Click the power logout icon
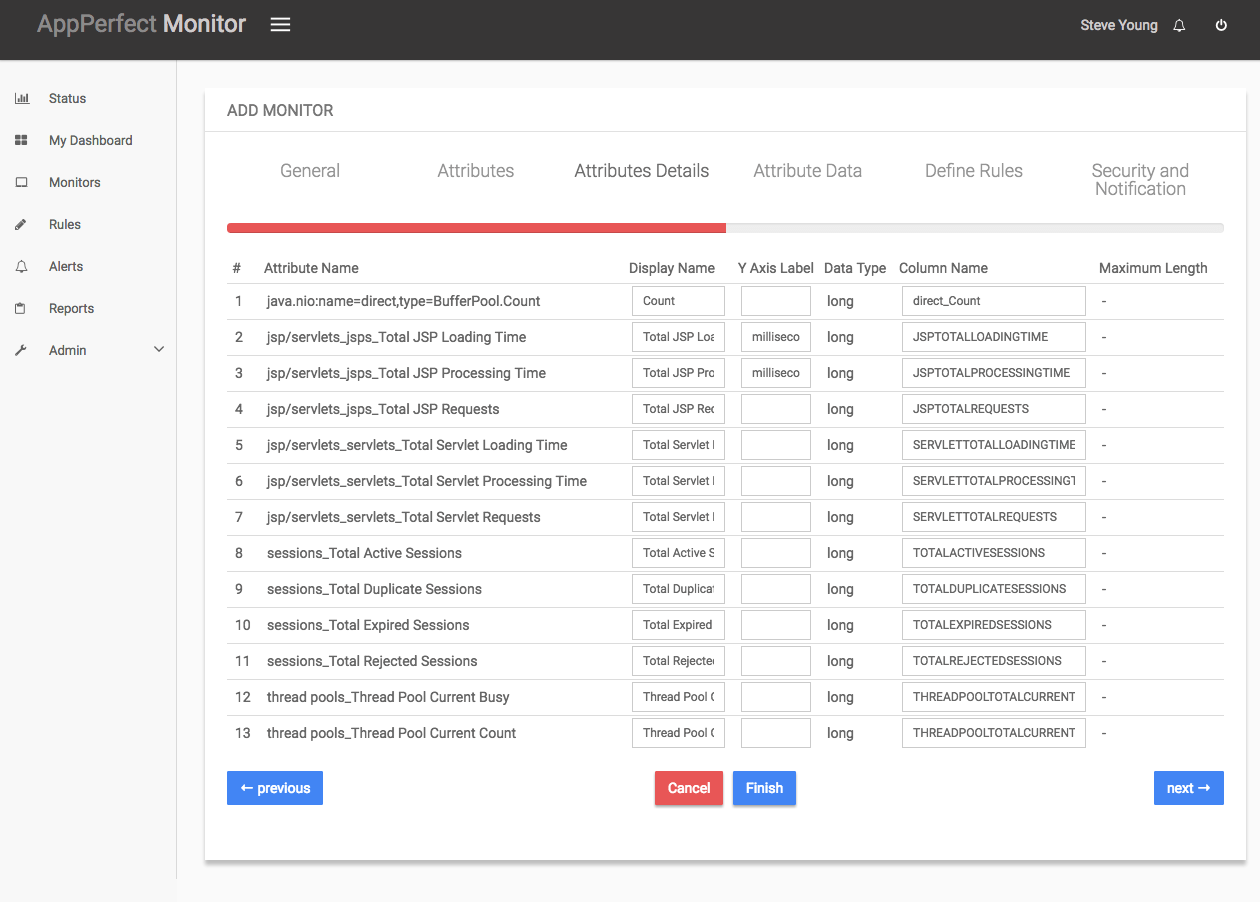 click(1221, 24)
